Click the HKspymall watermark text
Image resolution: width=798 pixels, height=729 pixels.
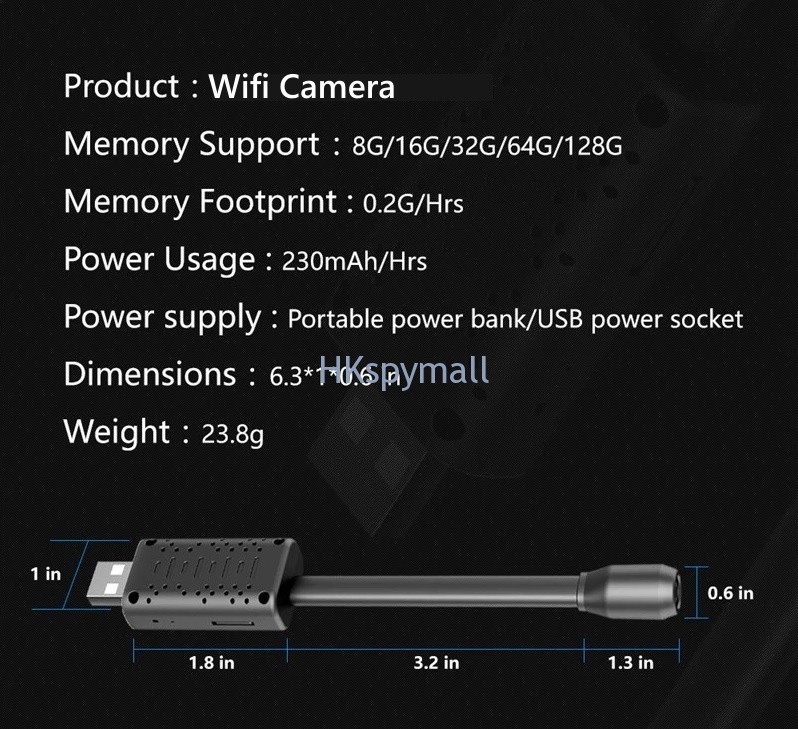click(x=404, y=370)
